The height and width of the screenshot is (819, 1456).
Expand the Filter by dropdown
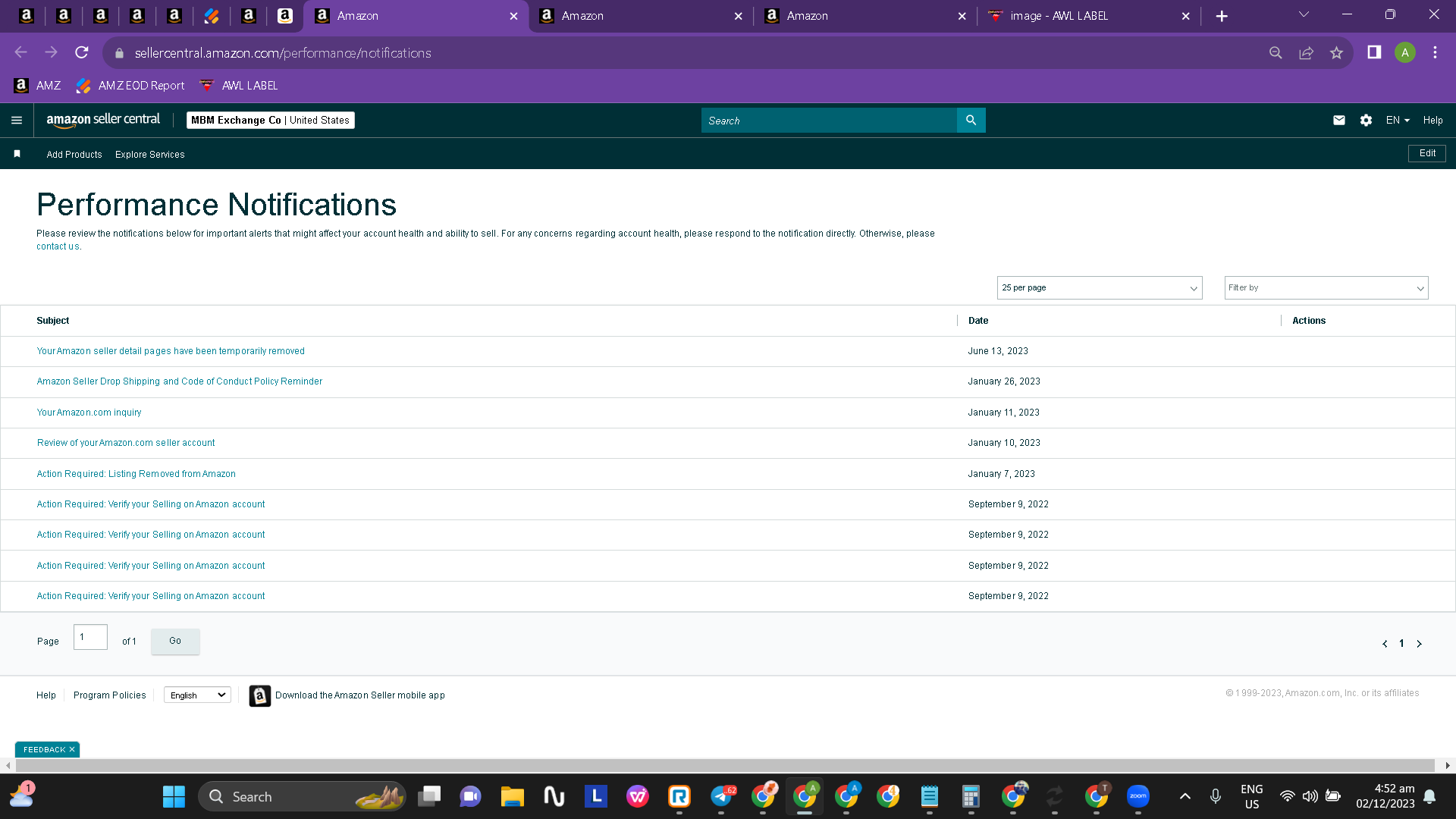pyautogui.click(x=1326, y=288)
